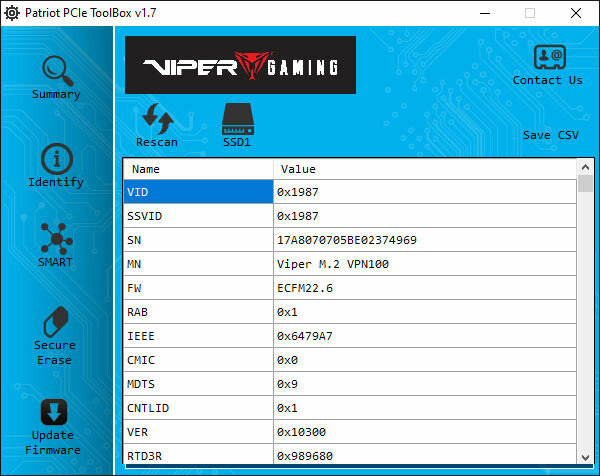Select the RAB name cell
This screenshot has height=476, width=600.
(x=199, y=312)
